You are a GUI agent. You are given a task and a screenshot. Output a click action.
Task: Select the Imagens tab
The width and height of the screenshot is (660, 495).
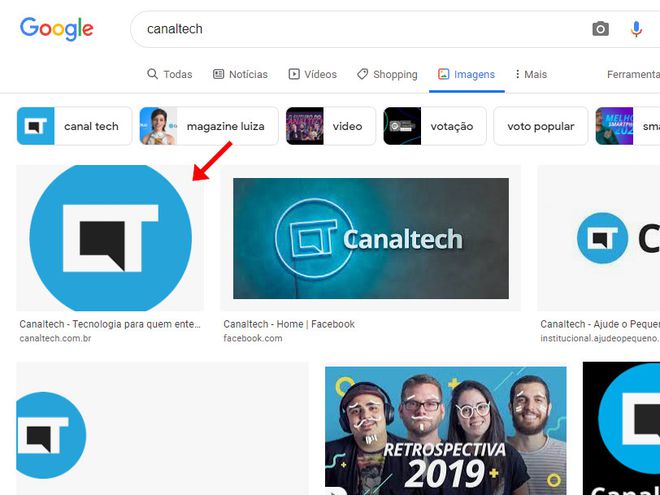466,74
